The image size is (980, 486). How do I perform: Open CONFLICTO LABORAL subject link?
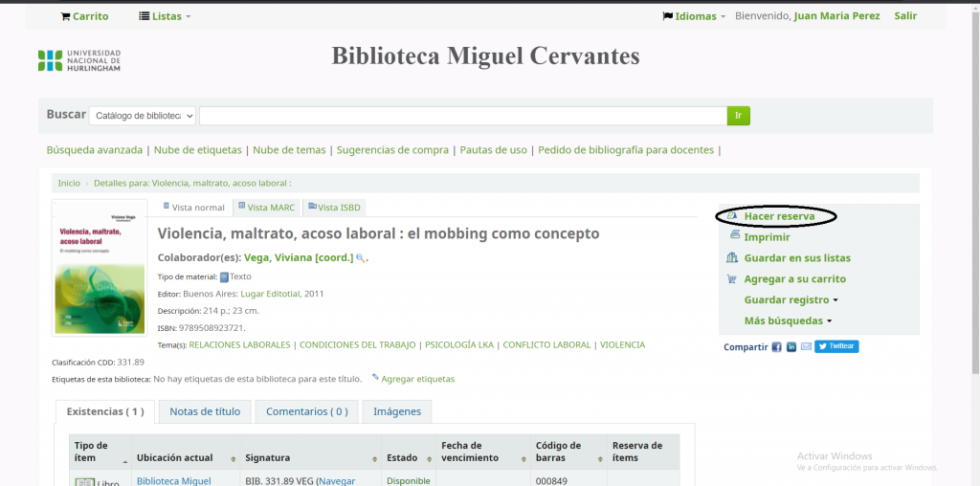546,345
